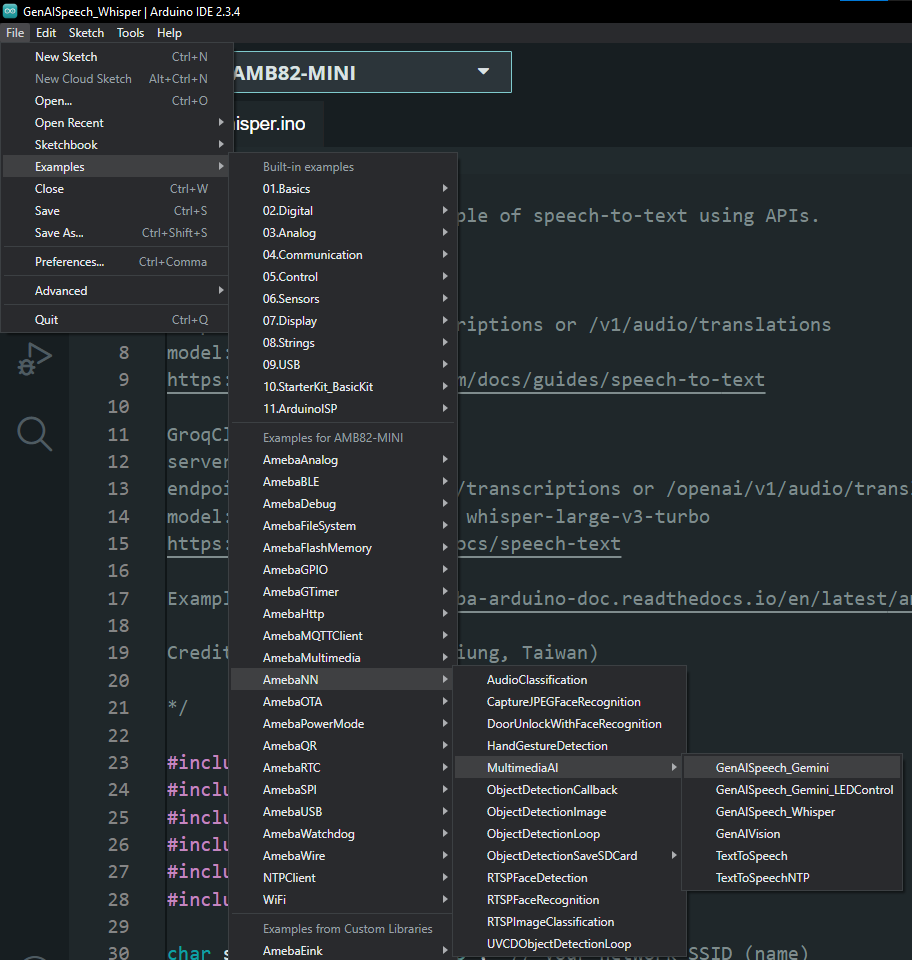The image size is (912, 960).
Task: Open TextToSpeechNTP example
Action: click(792, 879)
